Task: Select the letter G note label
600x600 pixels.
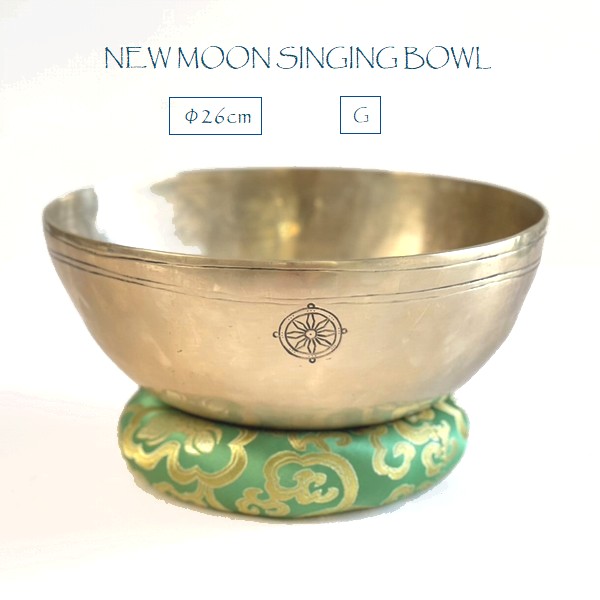Action: 361,115
